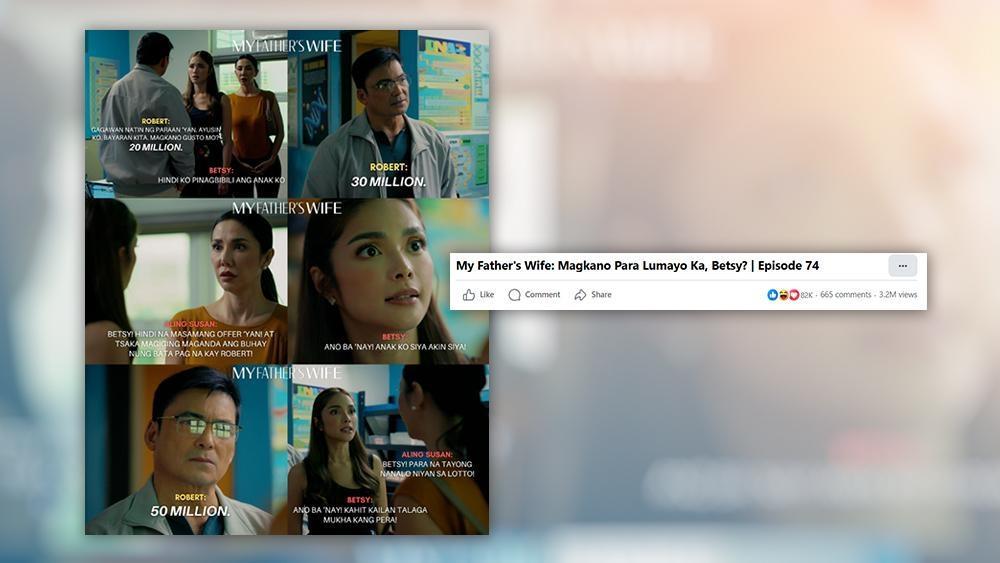Open the 665 comments link
Viewport: 1000px width, 563px height.
pos(845,295)
